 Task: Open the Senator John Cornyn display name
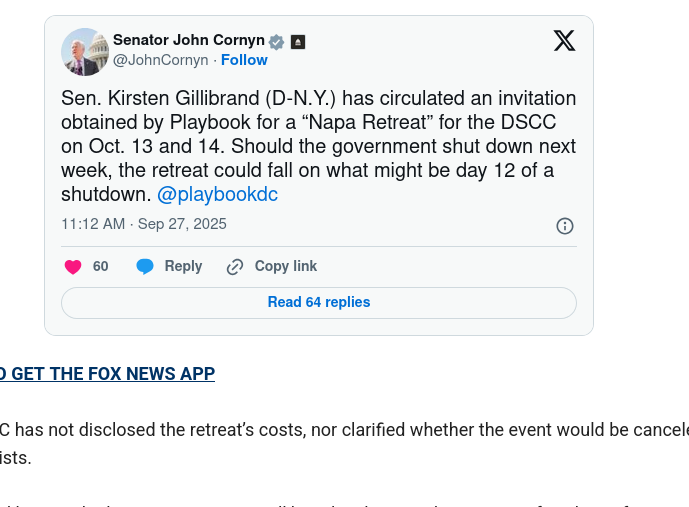click(188, 41)
